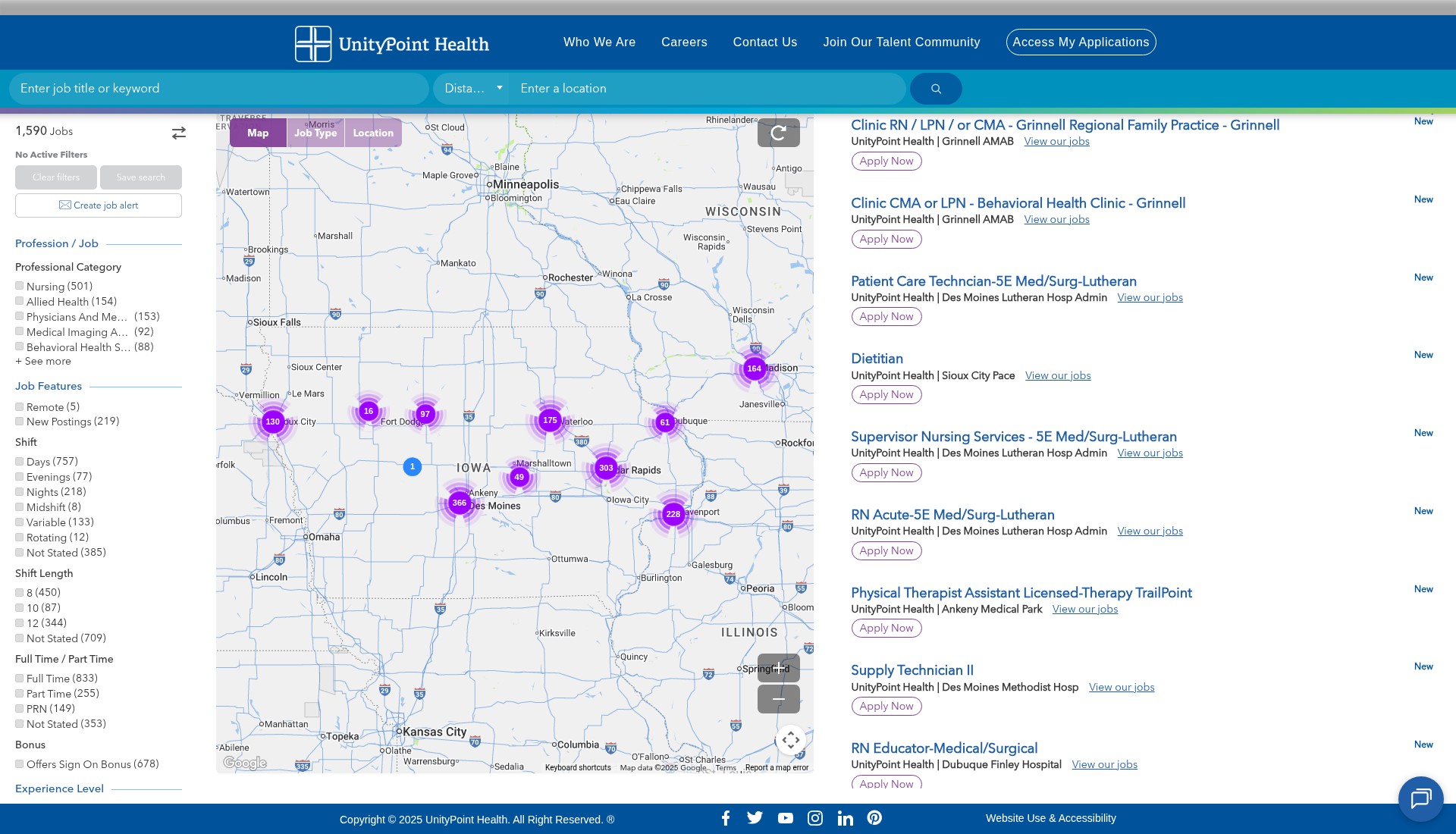Check the Nights (218) shift filter
The image size is (1456, 834).
pos(20,491)
